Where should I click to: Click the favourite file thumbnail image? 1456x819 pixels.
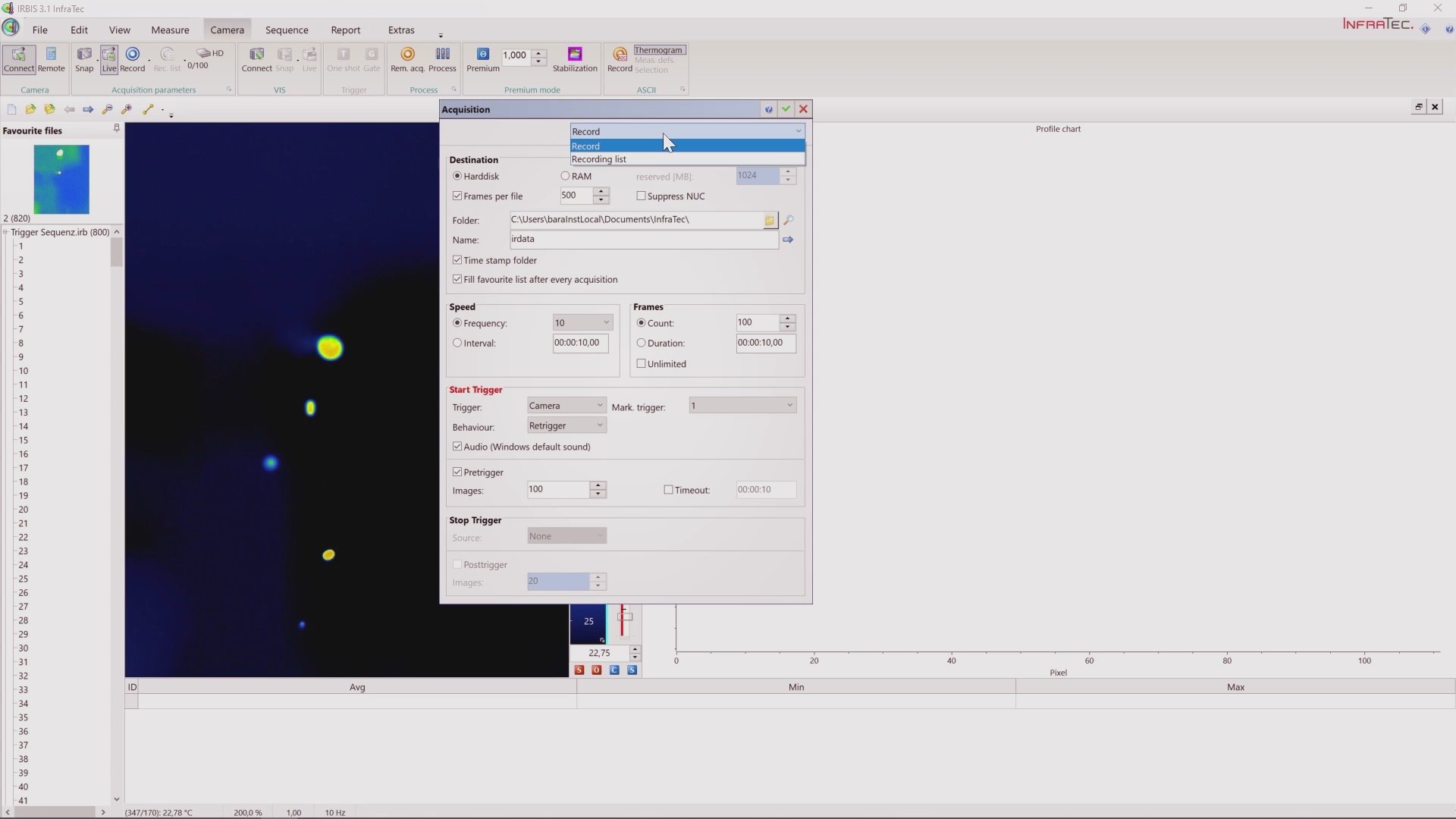61,180
